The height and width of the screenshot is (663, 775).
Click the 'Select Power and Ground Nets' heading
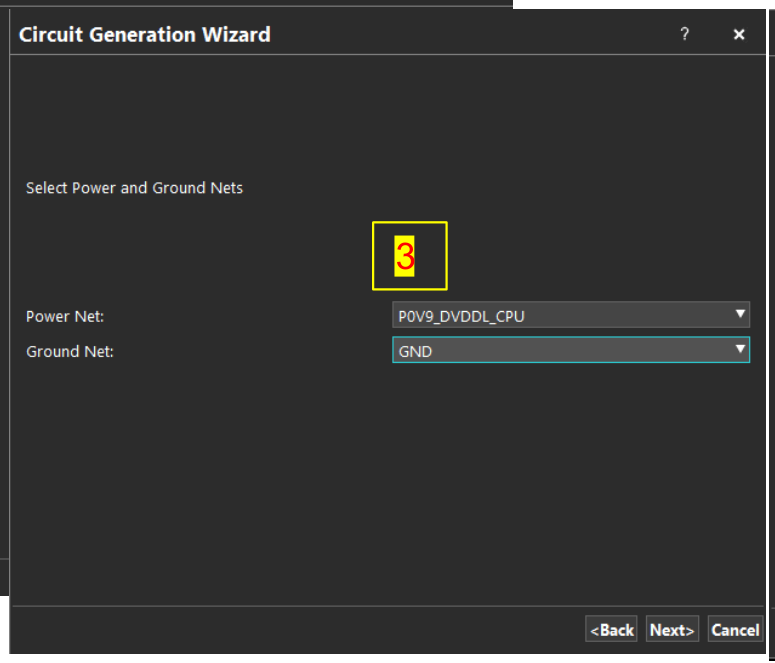pyautogui.click(x=134, y=188)
